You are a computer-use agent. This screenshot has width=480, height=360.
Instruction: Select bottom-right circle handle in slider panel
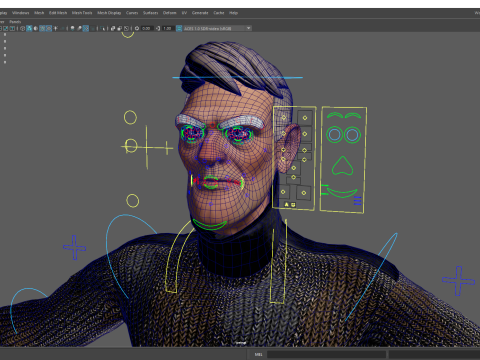304,193
